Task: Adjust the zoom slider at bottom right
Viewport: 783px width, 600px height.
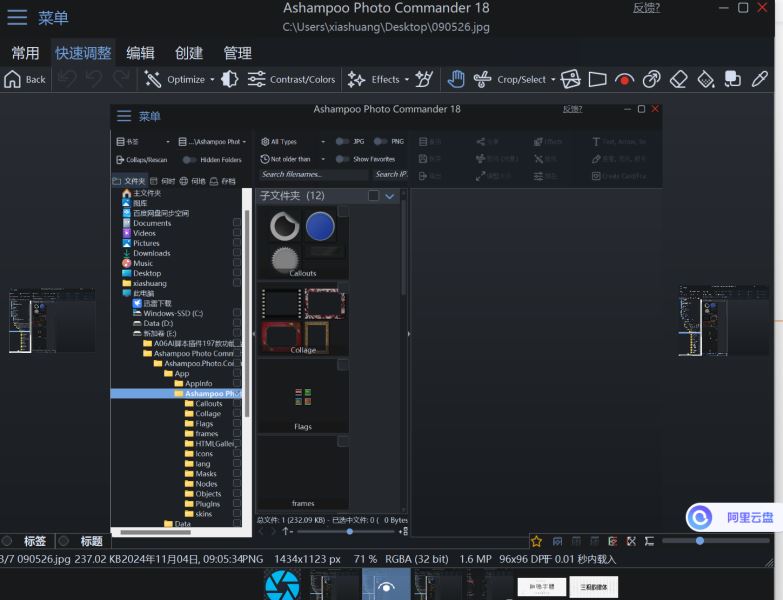Action: tap(700, 541)
